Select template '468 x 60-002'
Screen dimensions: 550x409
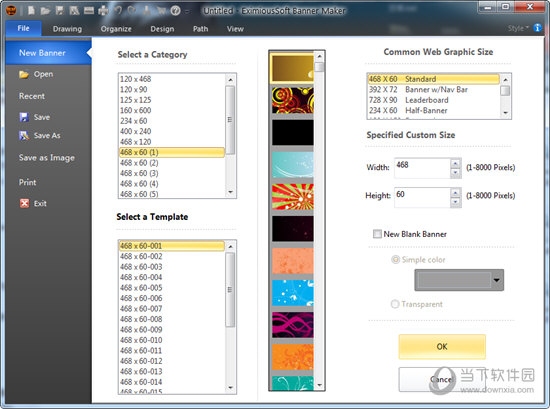(x=172, y=256)
